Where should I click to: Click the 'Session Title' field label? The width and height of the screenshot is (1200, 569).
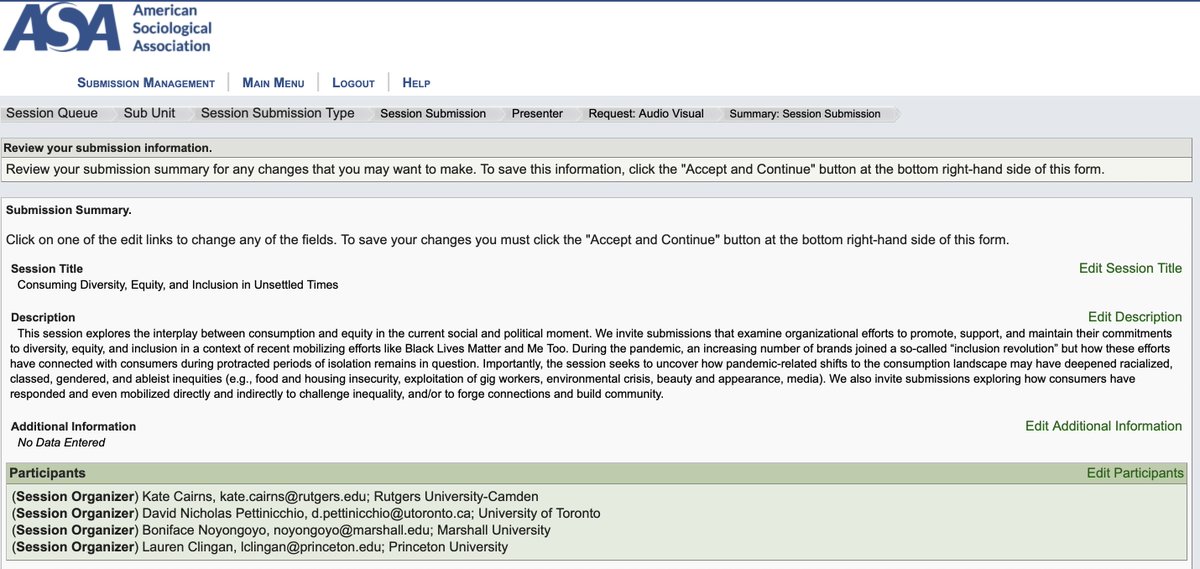pyautogui.click(x=47, y=269)
